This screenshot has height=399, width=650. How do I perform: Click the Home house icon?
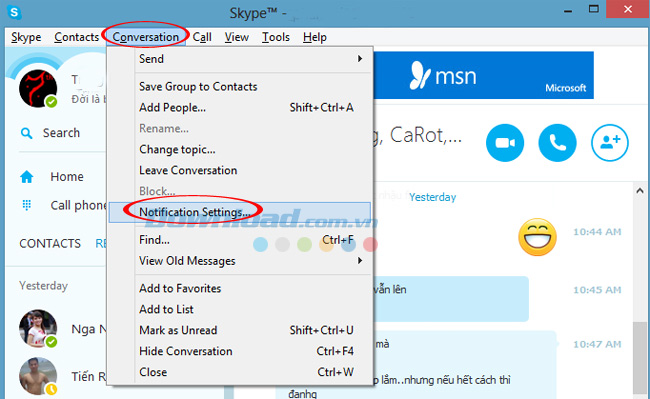click(27, 177)
